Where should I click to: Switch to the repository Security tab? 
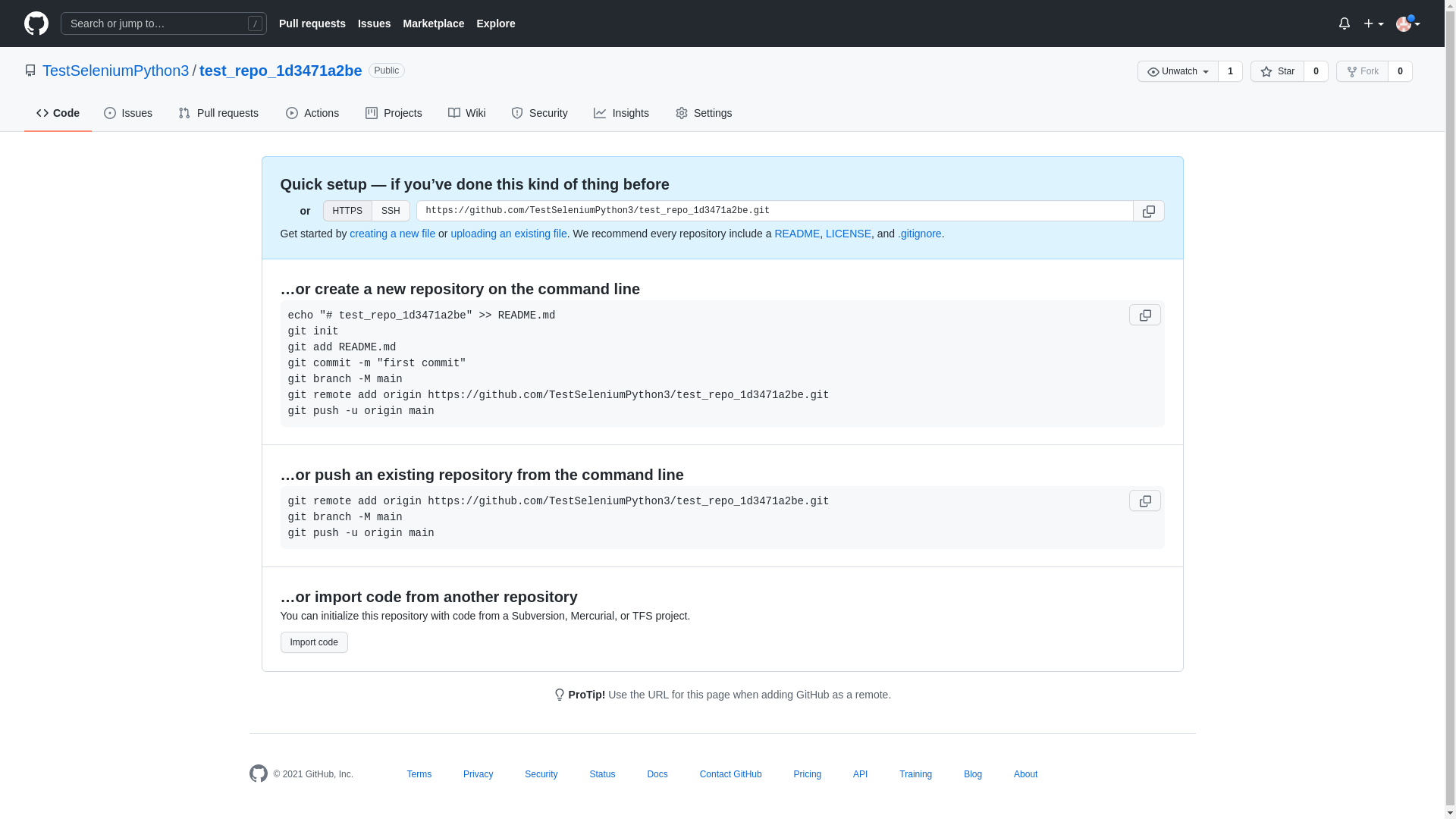(539, 113)
